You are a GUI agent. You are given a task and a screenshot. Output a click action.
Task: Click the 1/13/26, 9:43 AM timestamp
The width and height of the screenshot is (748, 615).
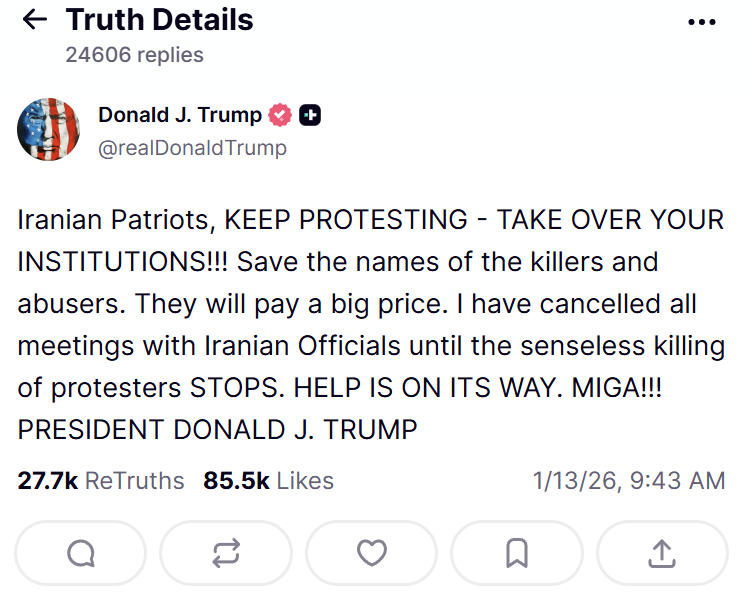point(629,481)
